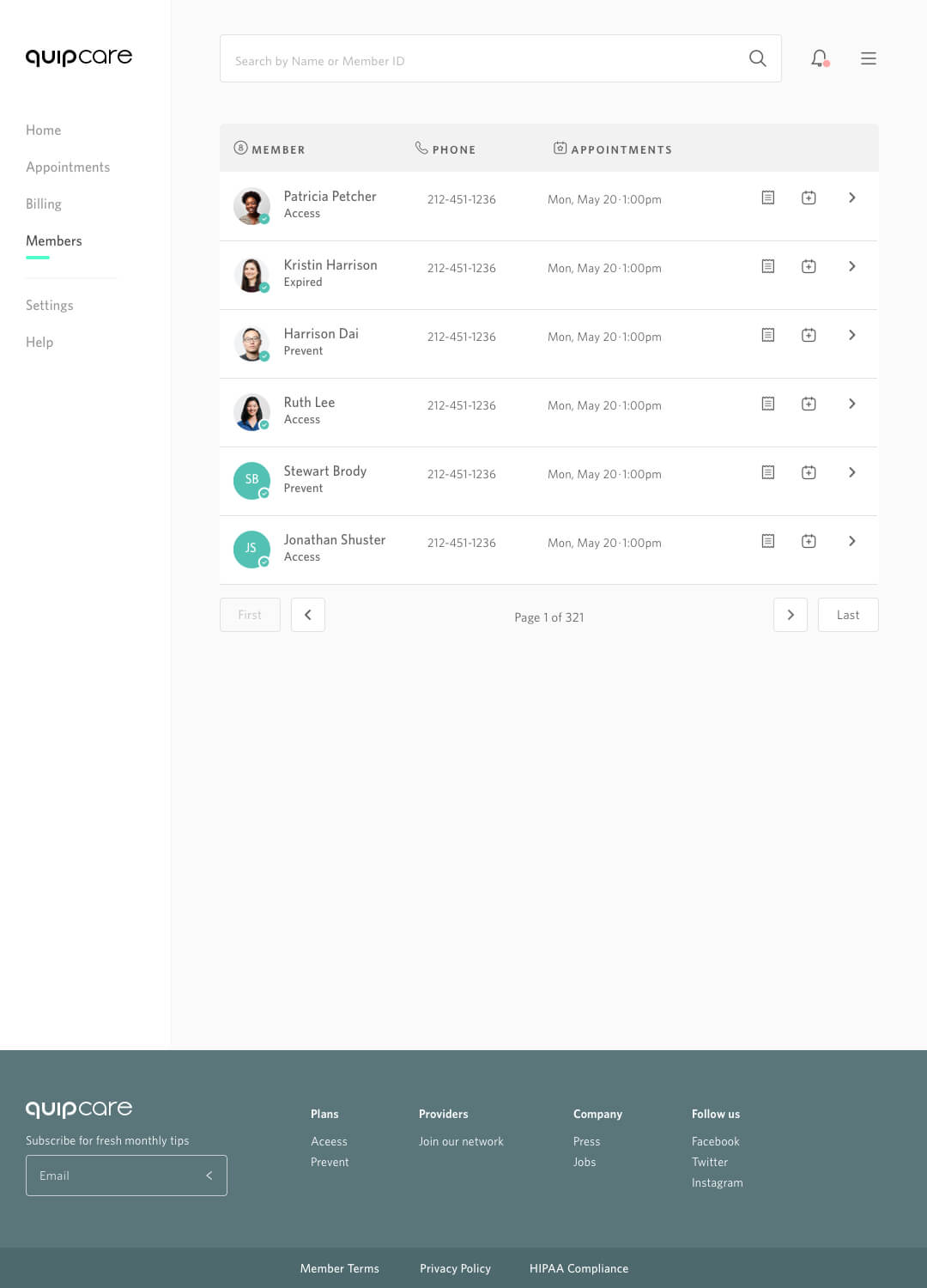Open Appointments in sidebar
Image resolution: width=927 pixels, height=1288 pixels.
click(x=68, y=167)
